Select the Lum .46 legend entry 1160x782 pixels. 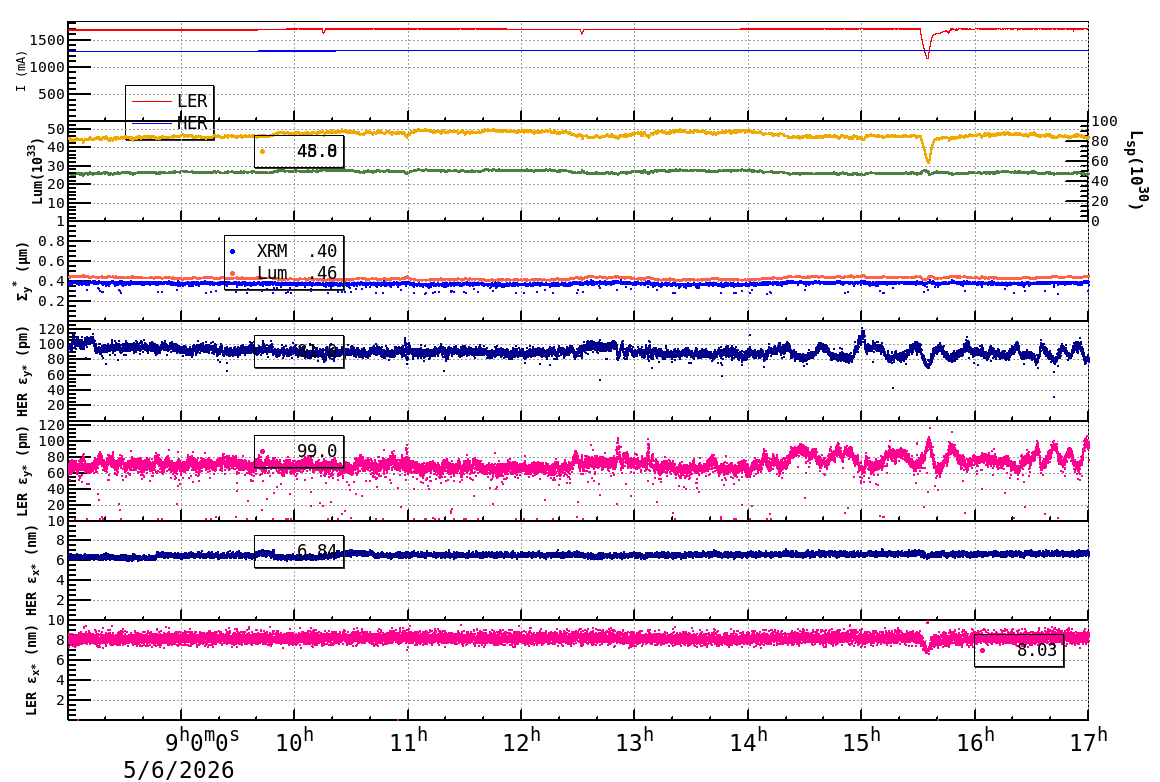tap(284, 273)
